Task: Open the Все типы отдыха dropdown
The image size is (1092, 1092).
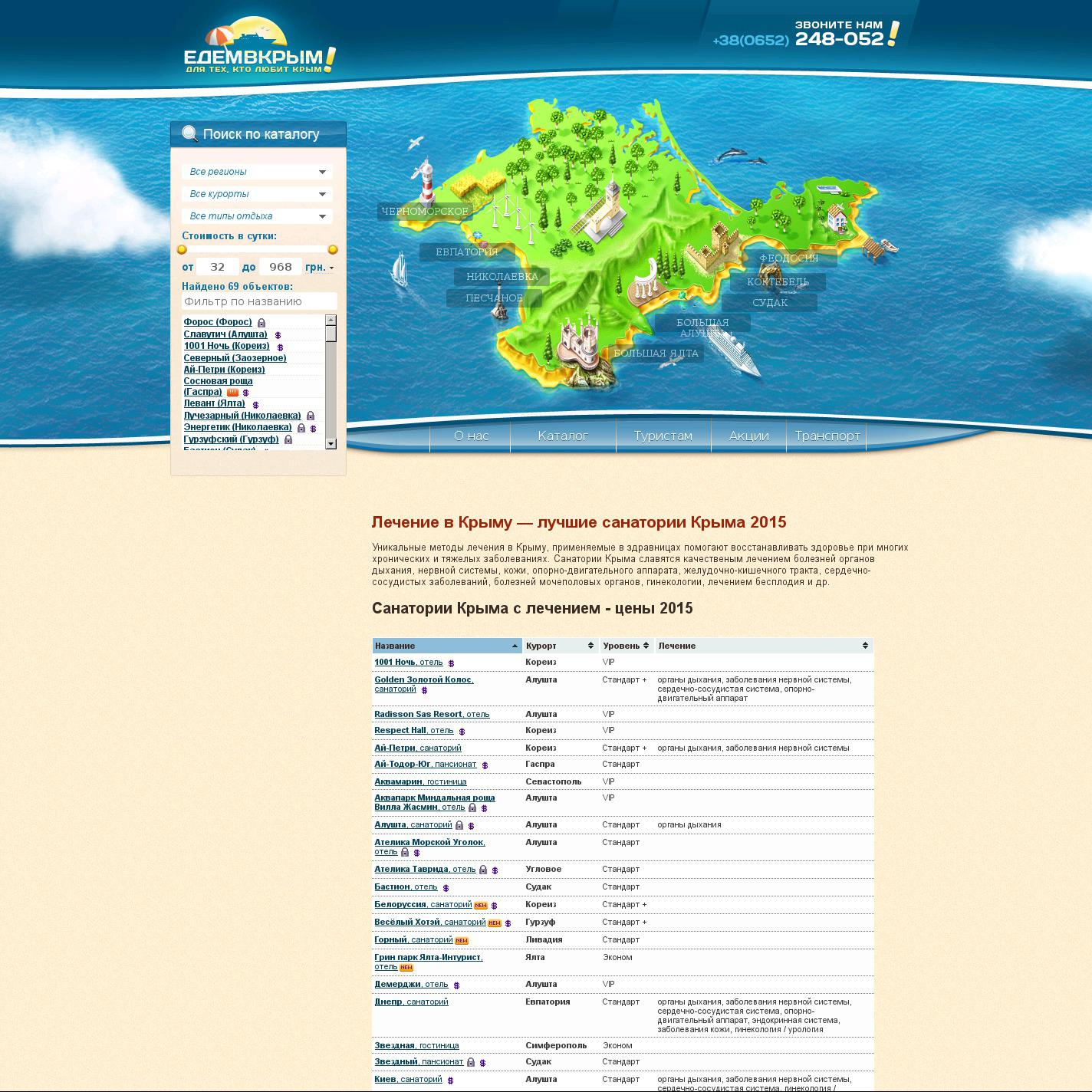Action: 257,216
